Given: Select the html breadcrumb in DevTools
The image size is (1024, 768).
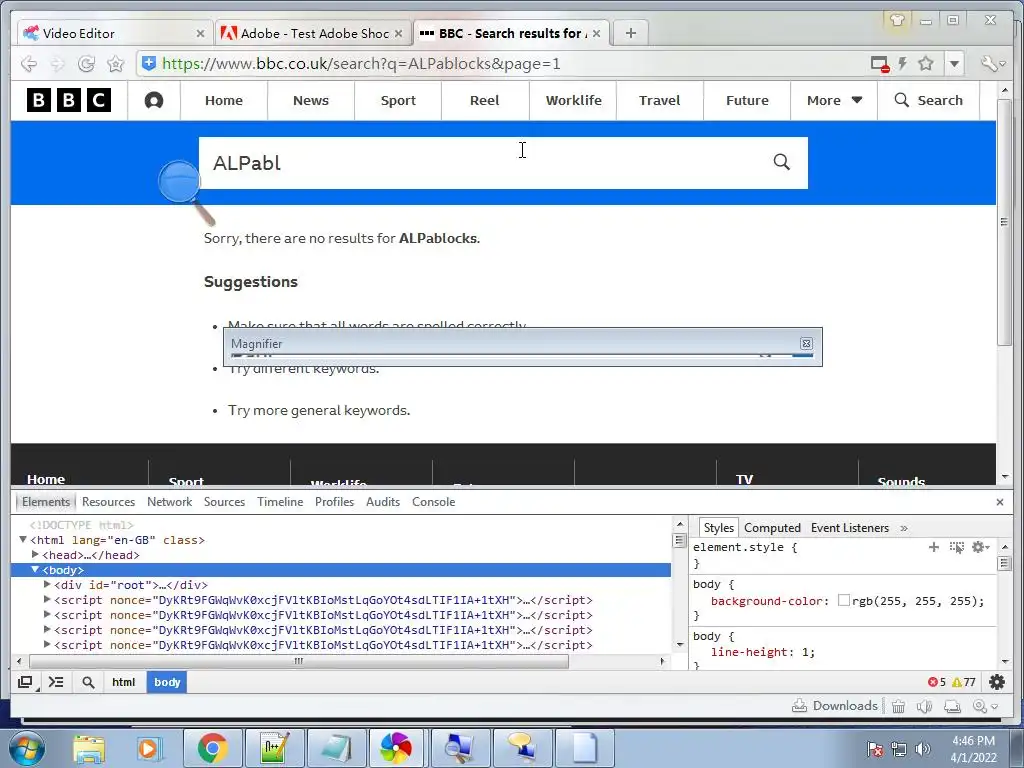Looking at the screenshot, I should coord(123,682).
